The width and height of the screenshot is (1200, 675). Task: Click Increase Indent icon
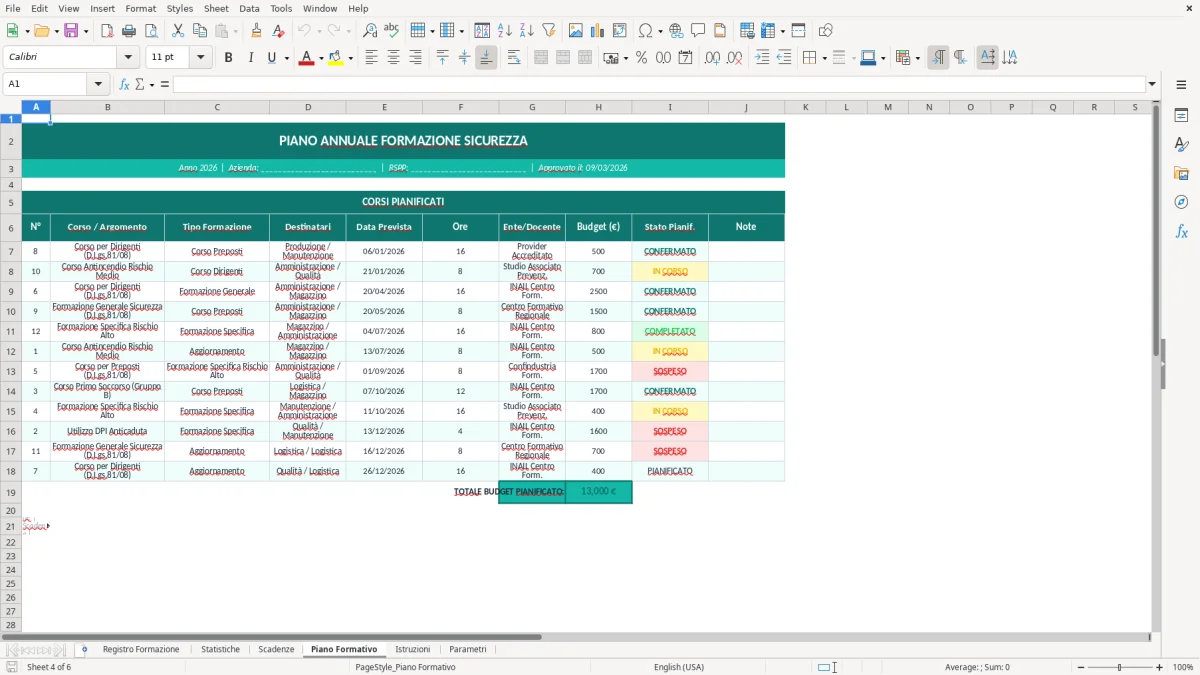(x=762, y=58)
